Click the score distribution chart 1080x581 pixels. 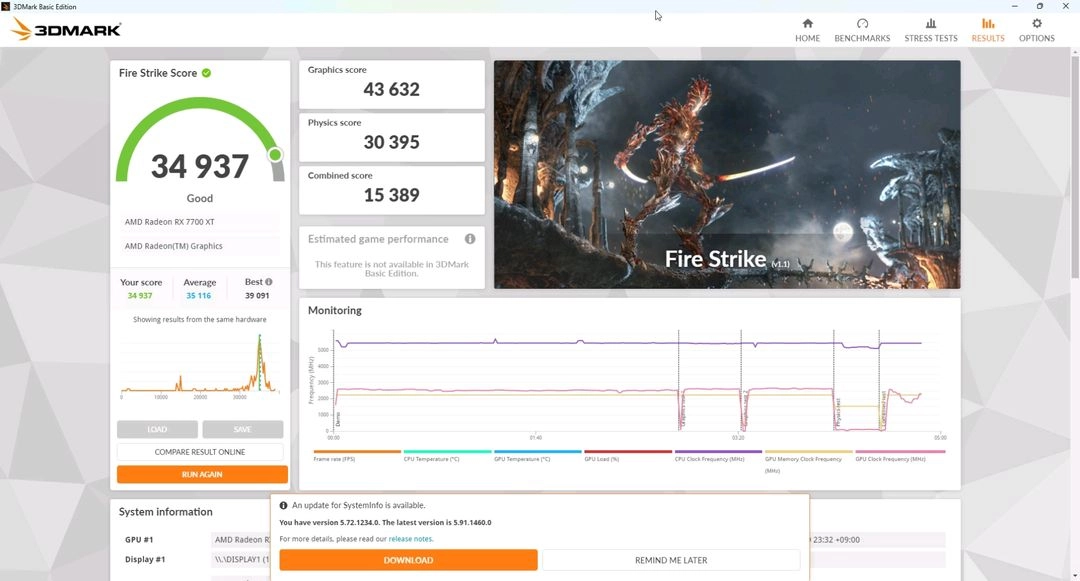[200, 365]
